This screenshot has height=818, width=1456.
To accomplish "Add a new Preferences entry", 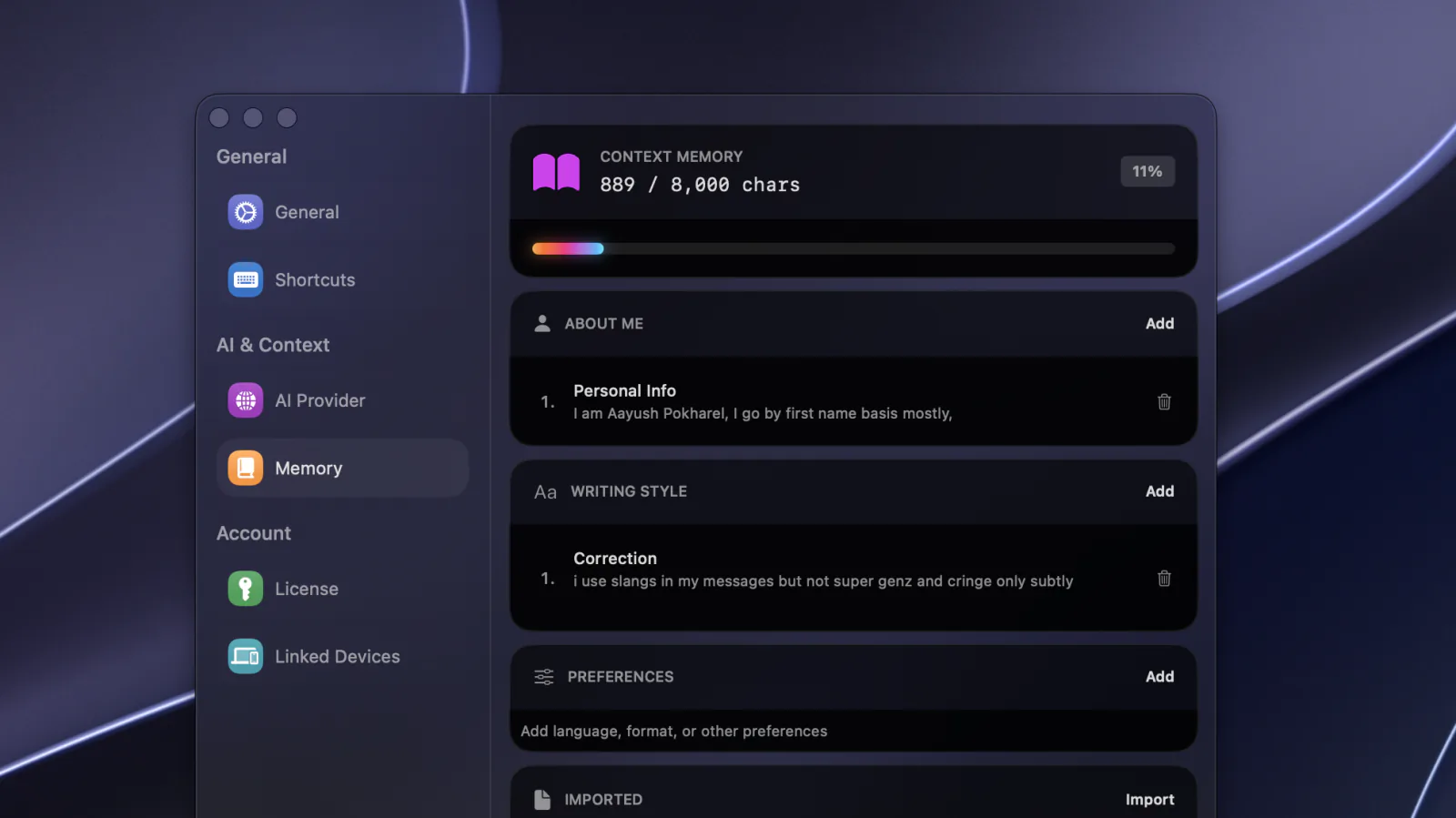I will tap(1159, 677).
